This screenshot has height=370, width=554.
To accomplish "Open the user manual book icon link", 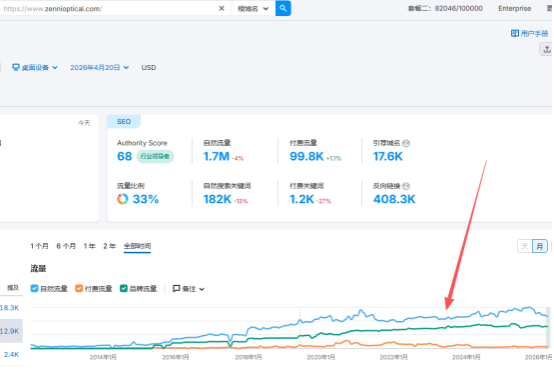I will tap(514, 33).
